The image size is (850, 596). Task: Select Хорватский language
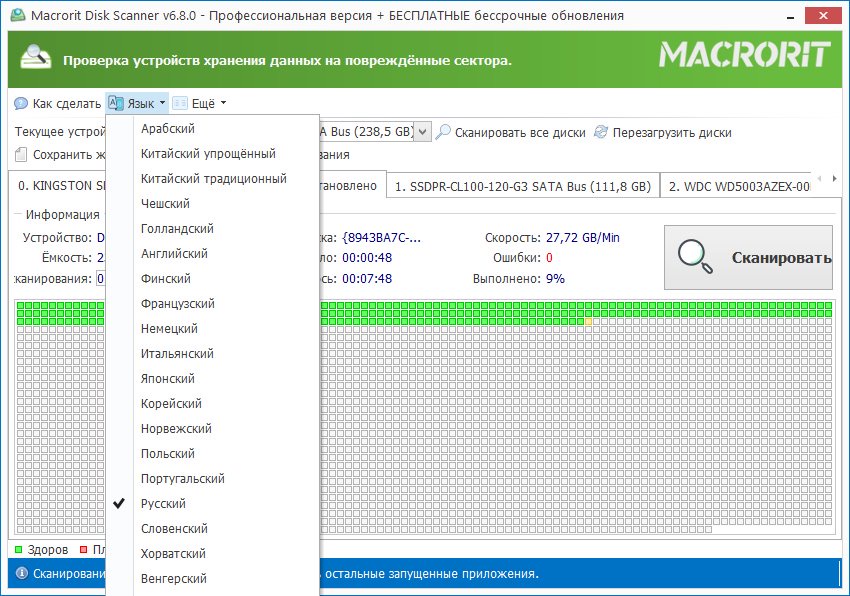click(212, 553)
